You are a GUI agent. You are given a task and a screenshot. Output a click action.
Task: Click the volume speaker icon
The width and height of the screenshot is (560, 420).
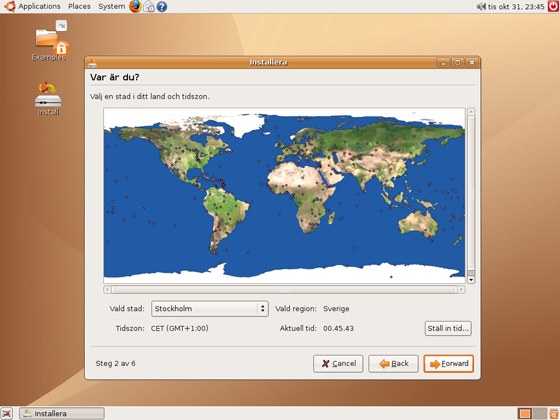(x=481, y=6)
